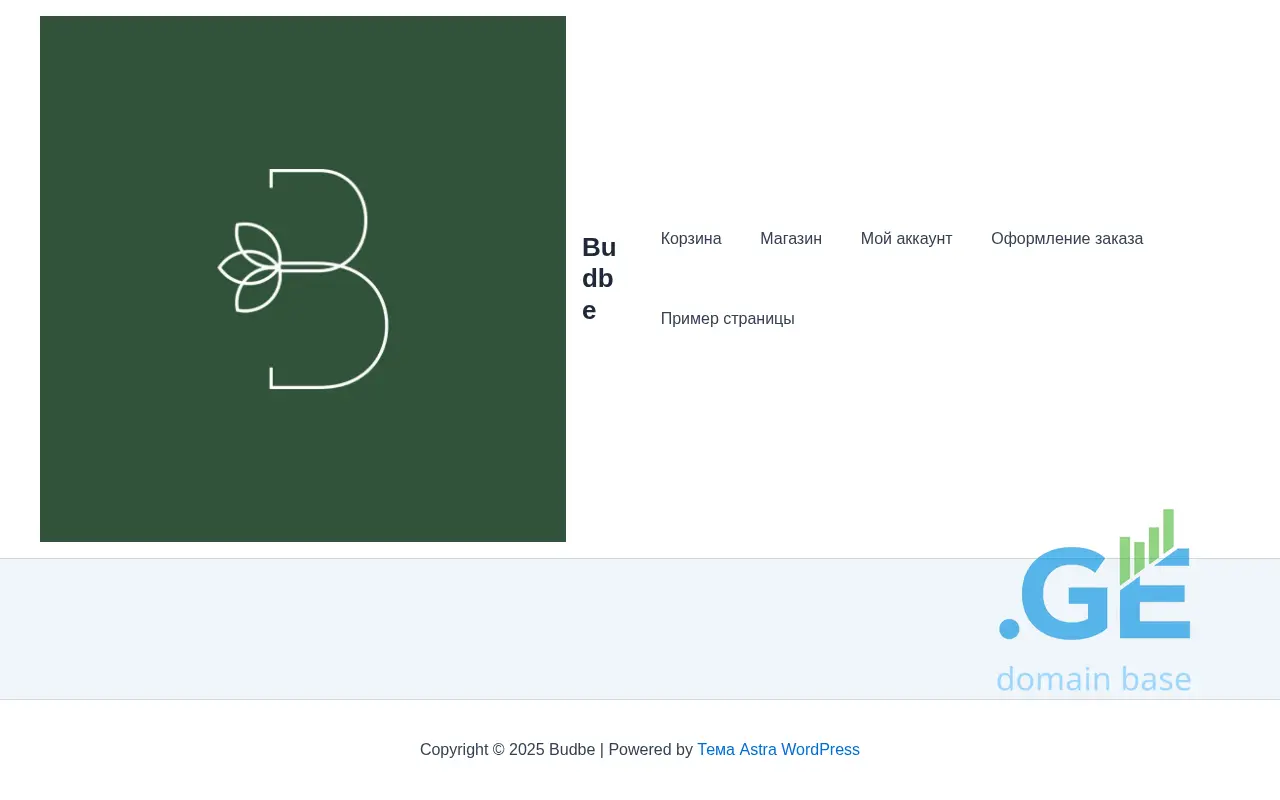Go to the Магазин page

791,239
